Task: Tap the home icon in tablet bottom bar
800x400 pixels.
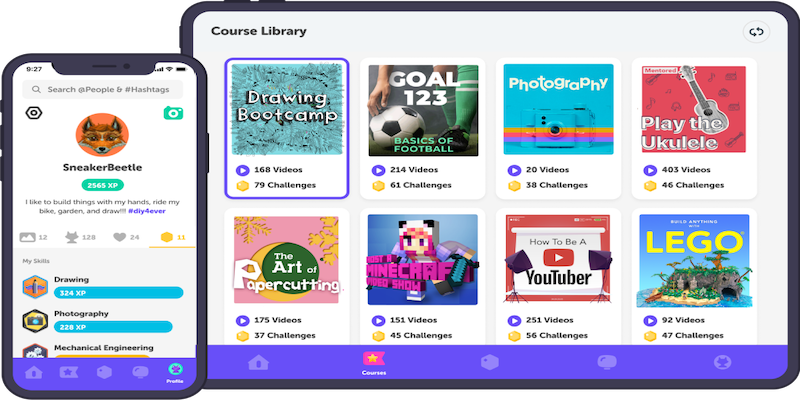Action: (258, 363)
